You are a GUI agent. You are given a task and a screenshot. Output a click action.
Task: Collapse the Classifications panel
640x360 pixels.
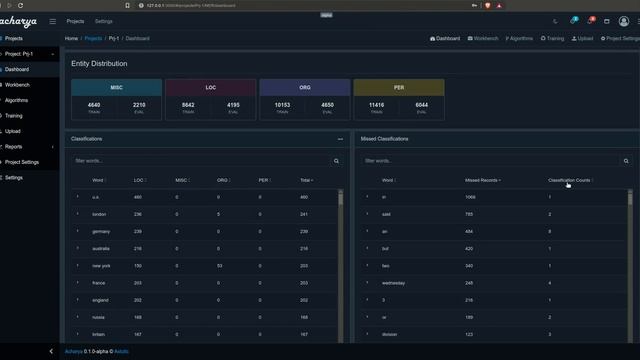pos(340,139)
